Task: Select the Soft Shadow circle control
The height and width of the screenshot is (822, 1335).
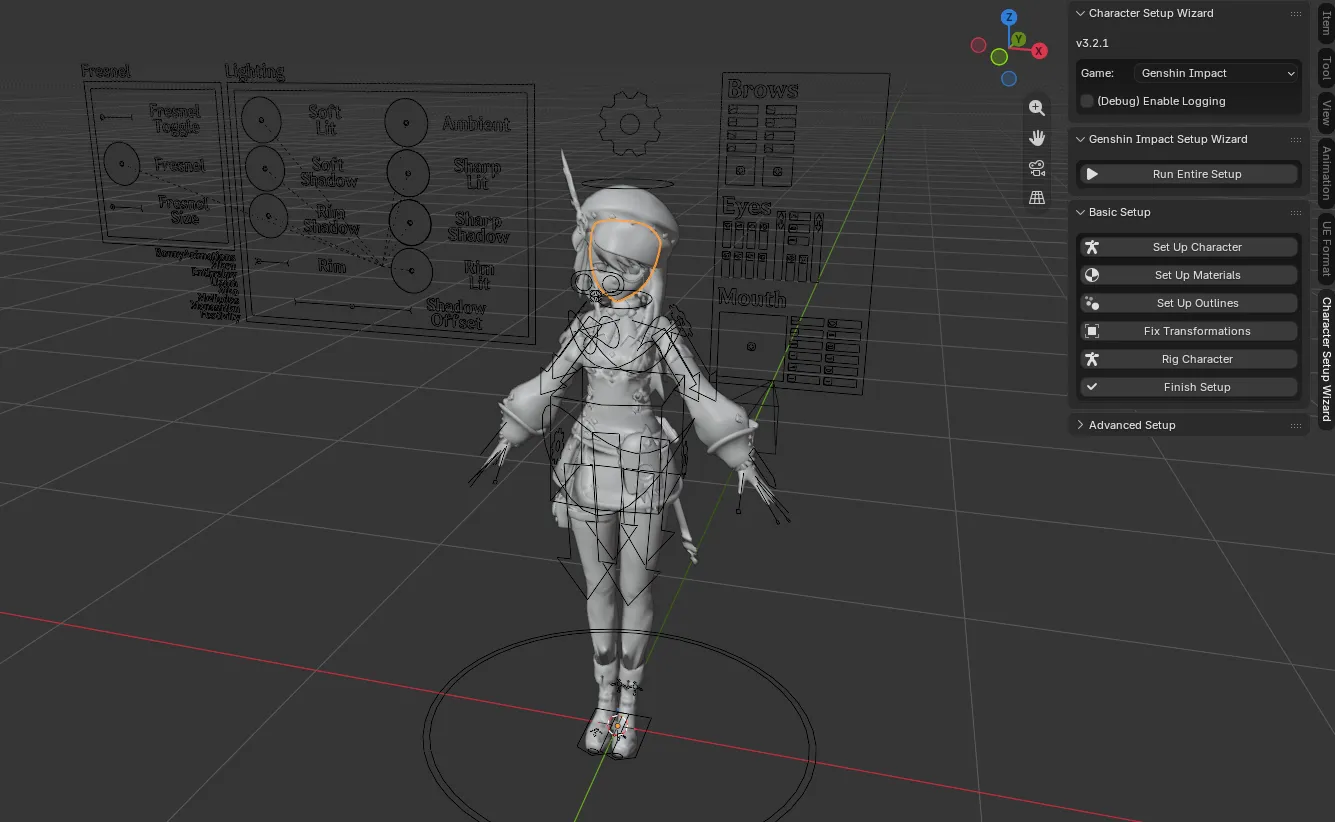Action: point(265,168)
